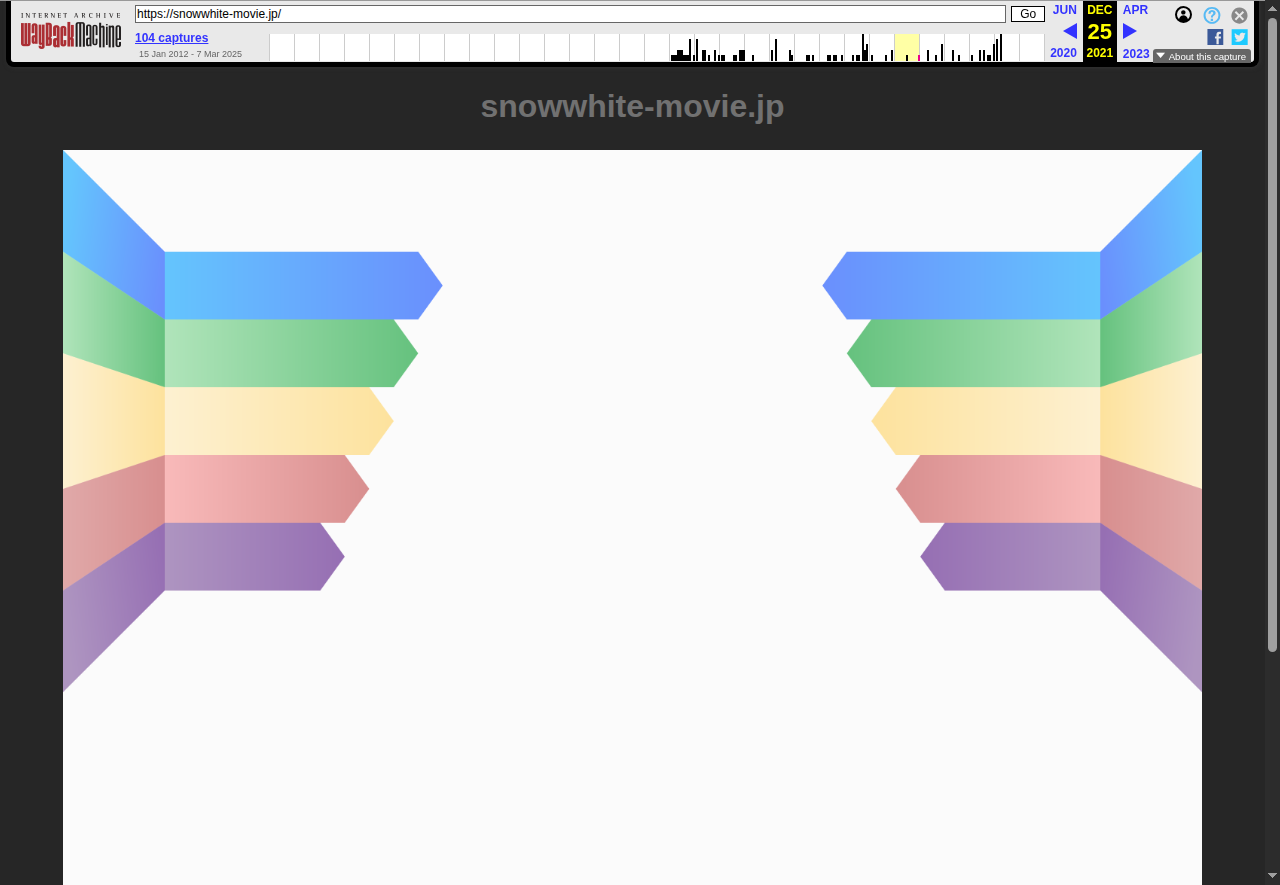Expand the About this capture dropdown
The height and width of the screenshot is (885, 1280).
[1201, 56]
